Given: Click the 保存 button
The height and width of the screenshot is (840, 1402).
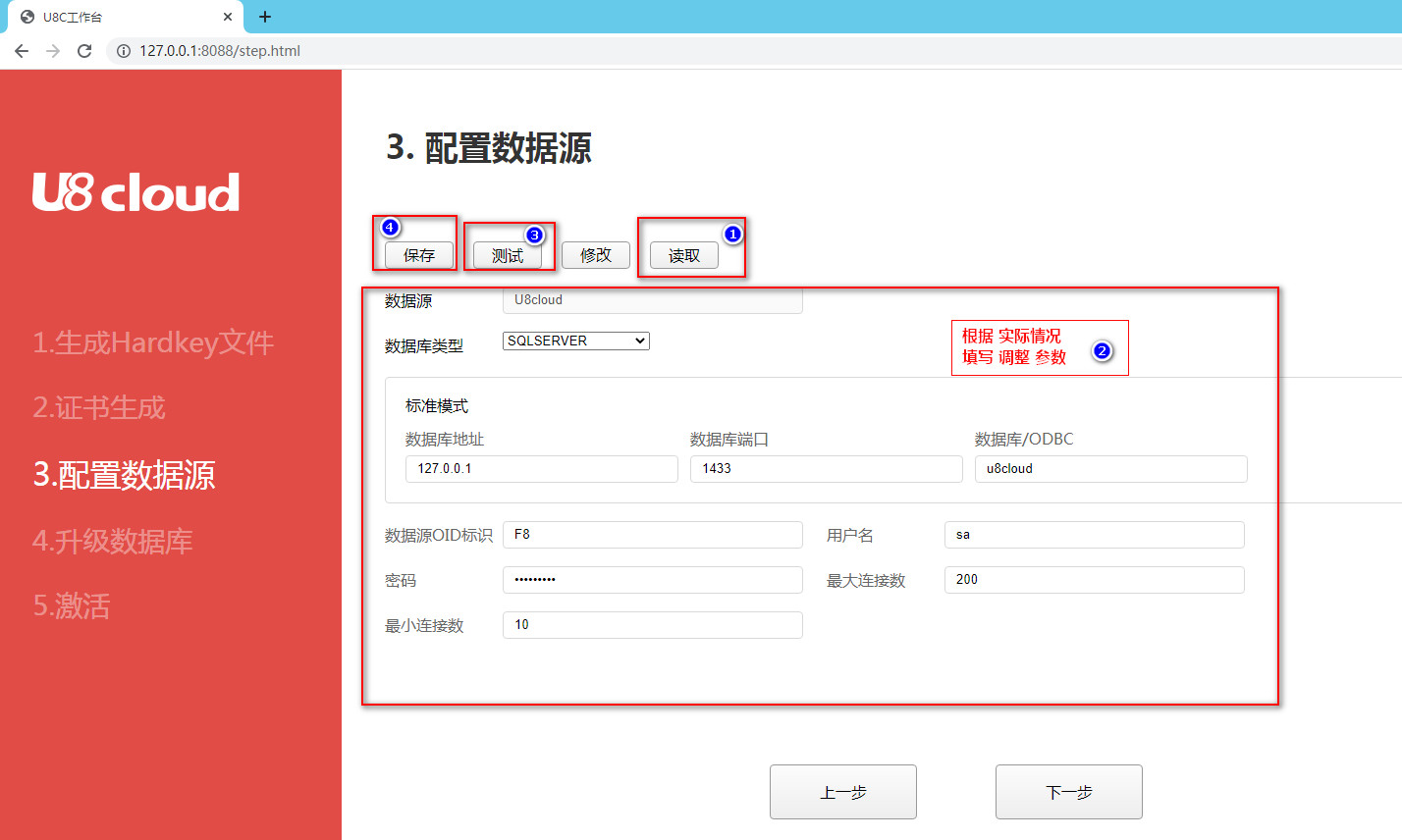Looking at the screenshot, I should [x=419, y=255].
